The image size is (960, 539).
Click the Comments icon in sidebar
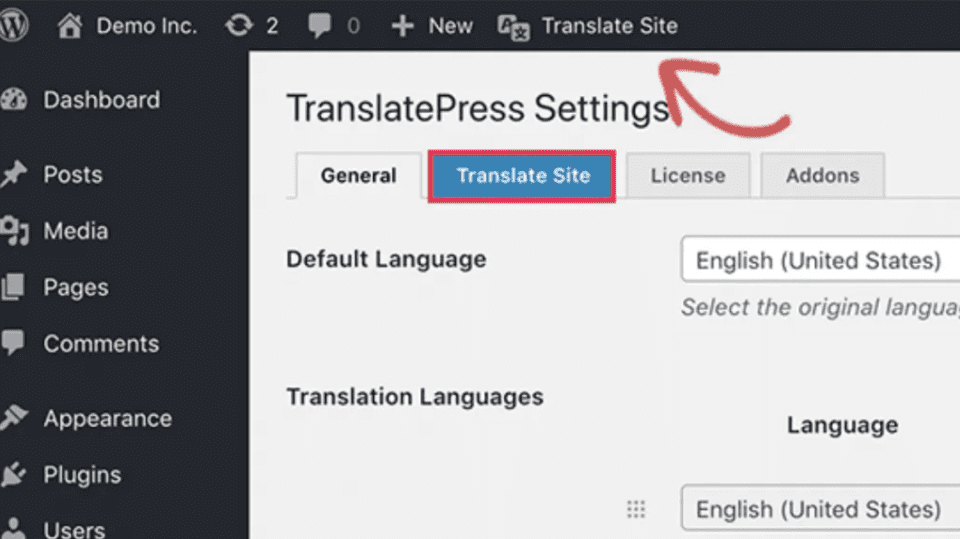13,343
